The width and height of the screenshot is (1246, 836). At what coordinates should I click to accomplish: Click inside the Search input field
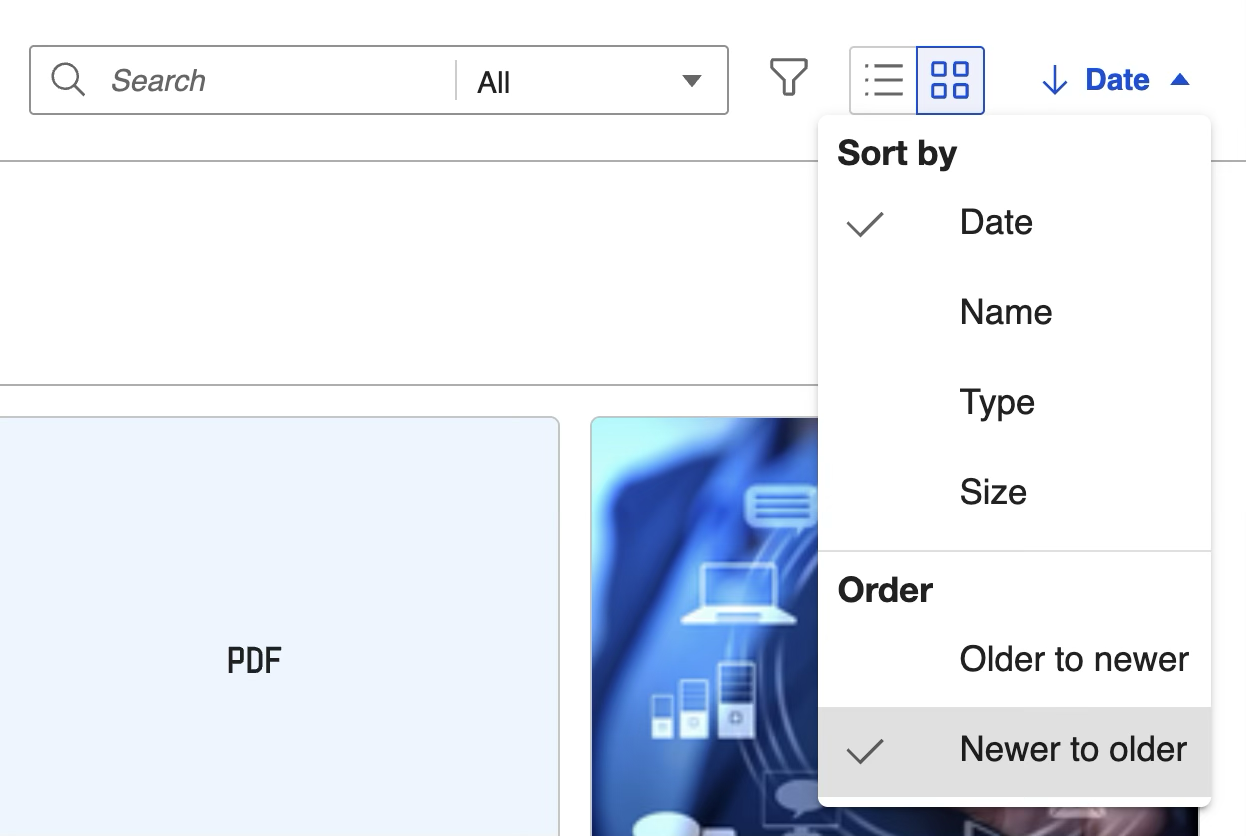tap(250, 80)
